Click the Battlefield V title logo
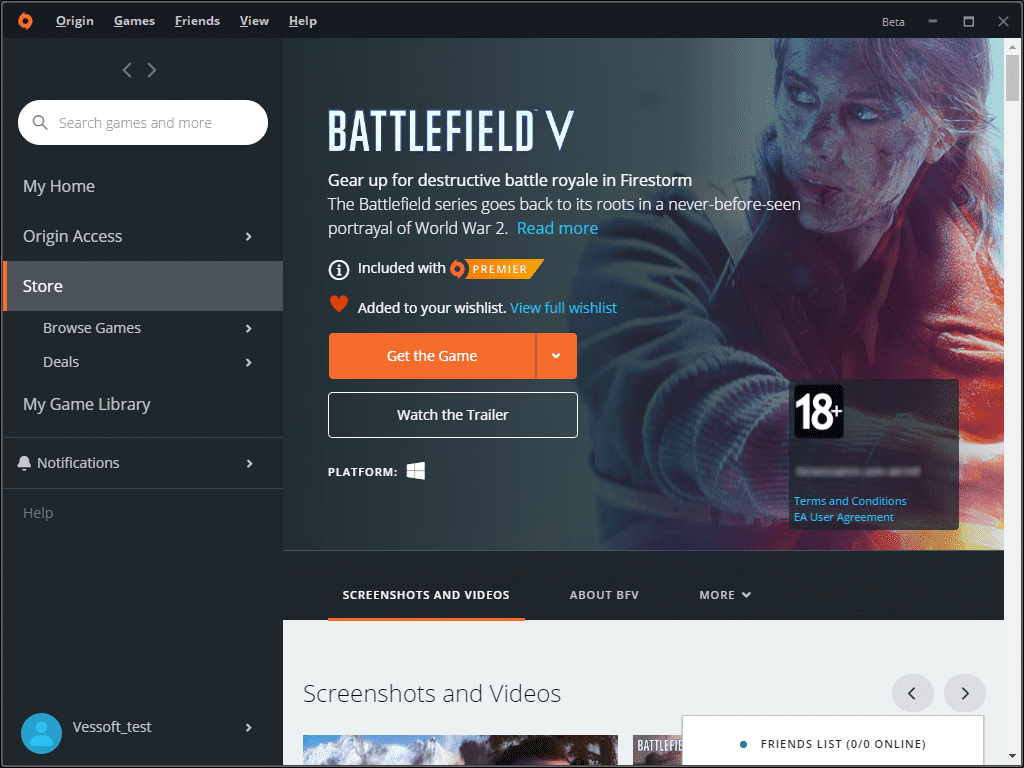Image resolution: width=1024 pixels, height=768 pixels. coord(451,131)
